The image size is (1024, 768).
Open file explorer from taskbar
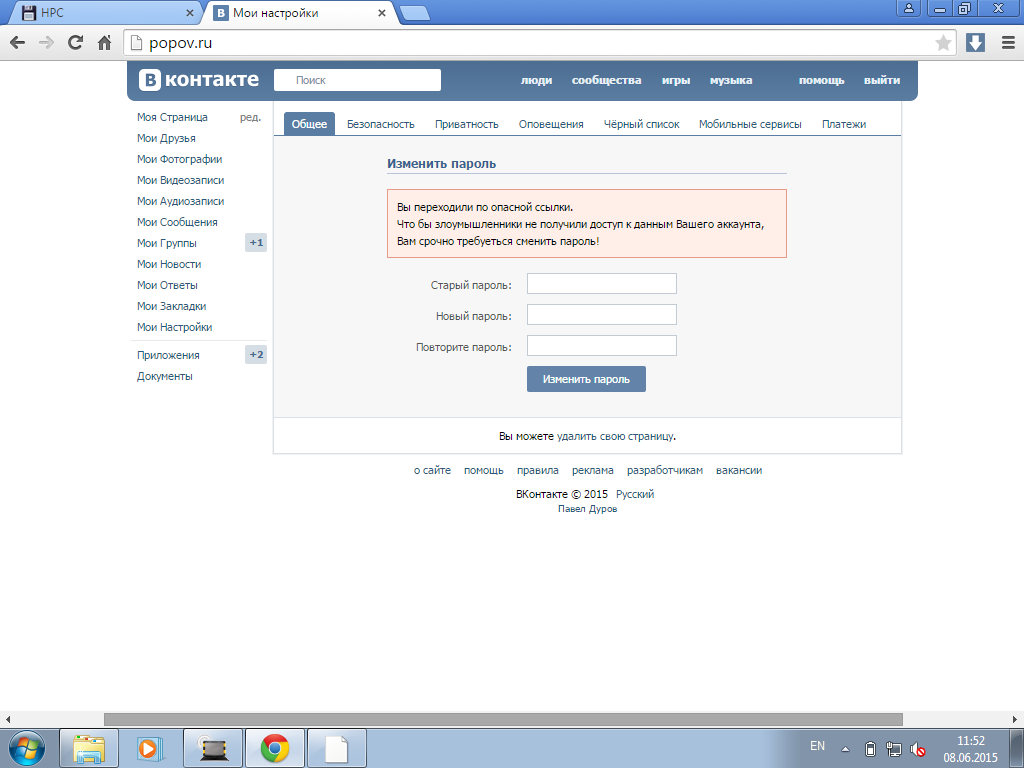[89, 747]
